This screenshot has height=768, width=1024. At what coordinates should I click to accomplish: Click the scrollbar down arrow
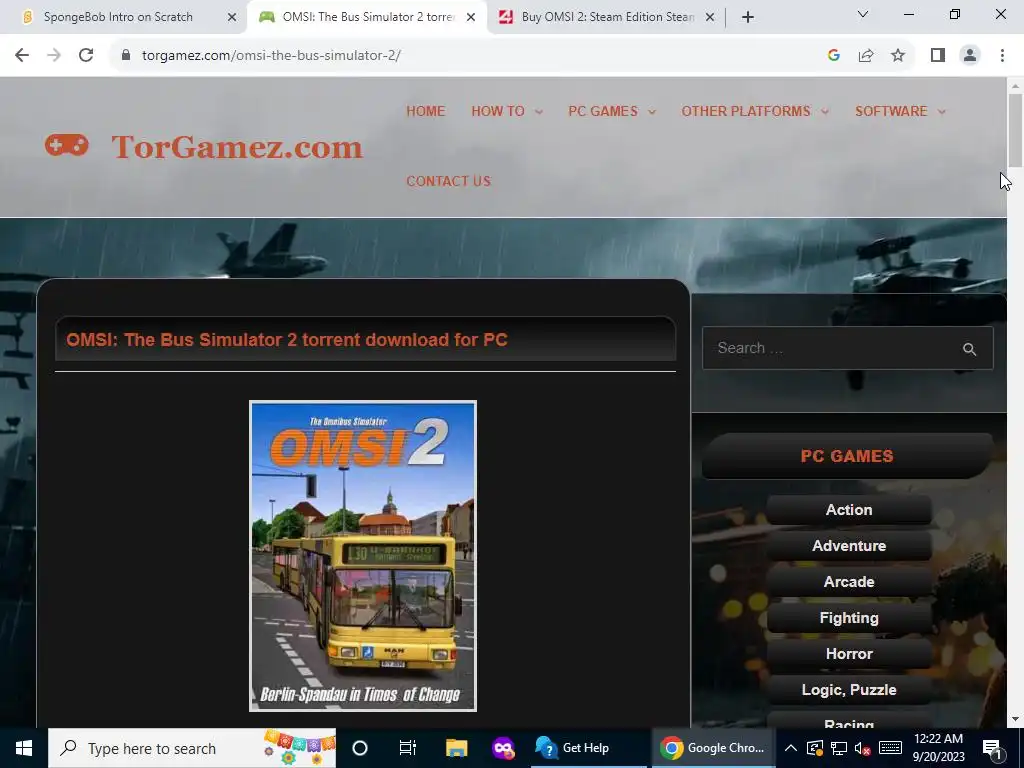1015,720
